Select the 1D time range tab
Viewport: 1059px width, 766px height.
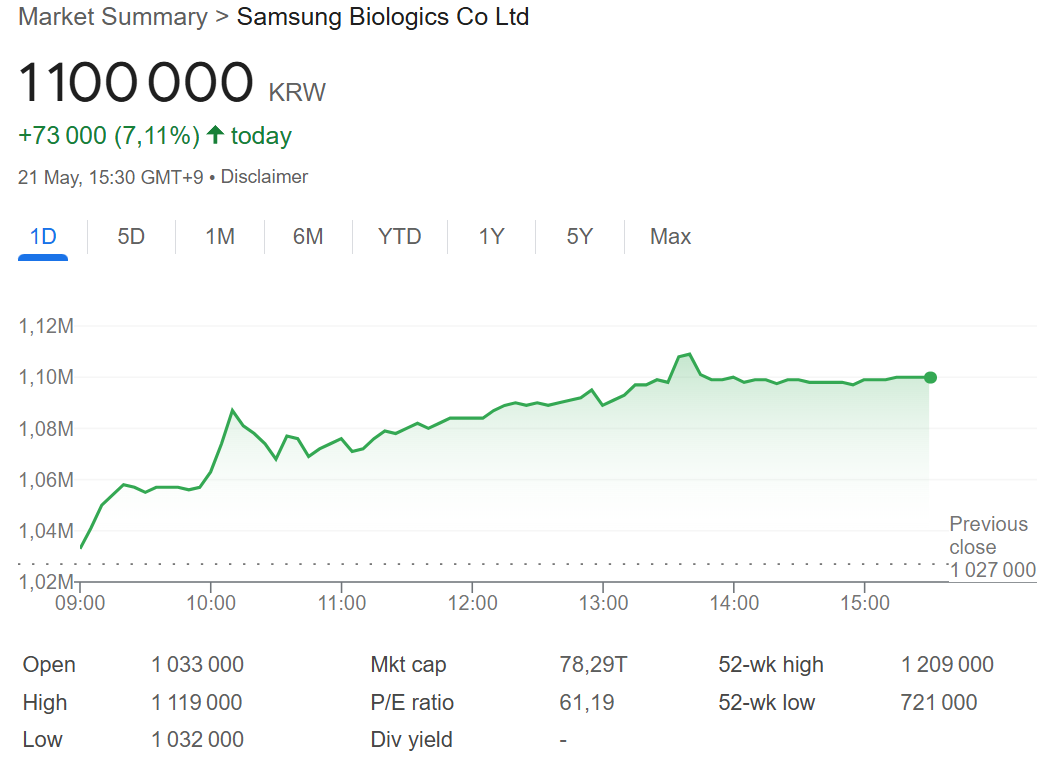[43, 237]
